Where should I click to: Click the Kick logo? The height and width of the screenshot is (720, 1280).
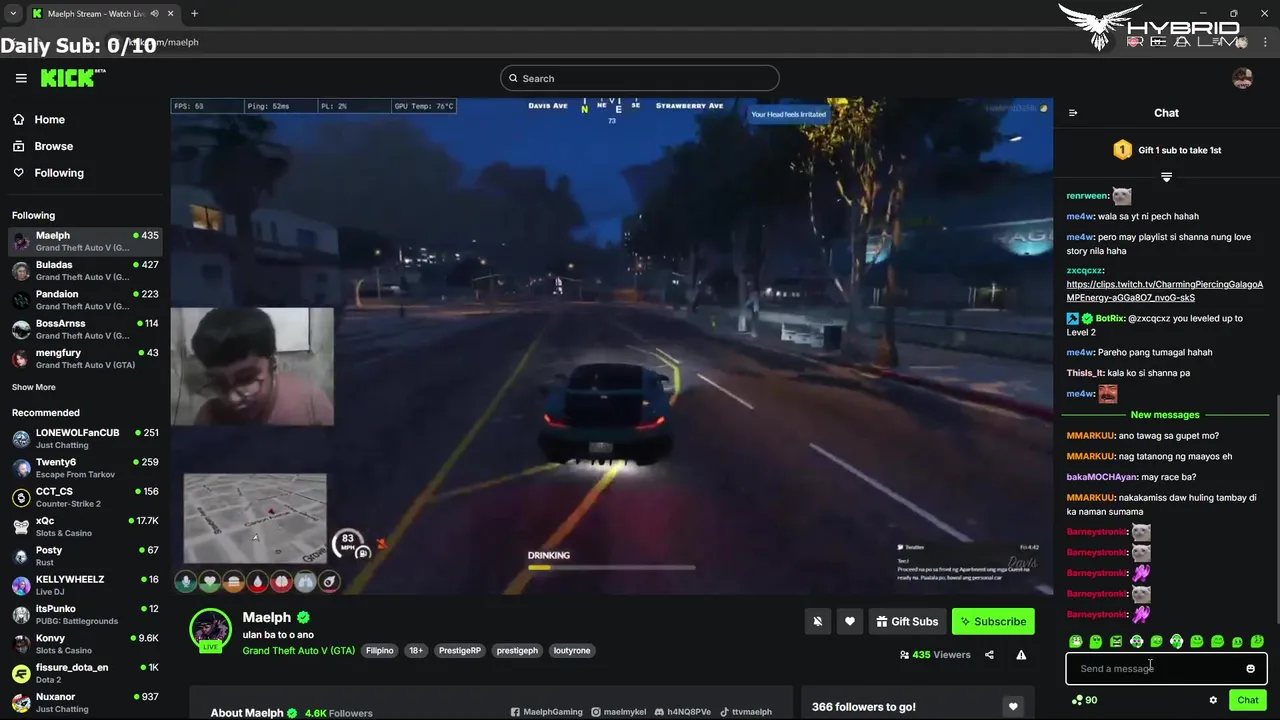[72, 78]
